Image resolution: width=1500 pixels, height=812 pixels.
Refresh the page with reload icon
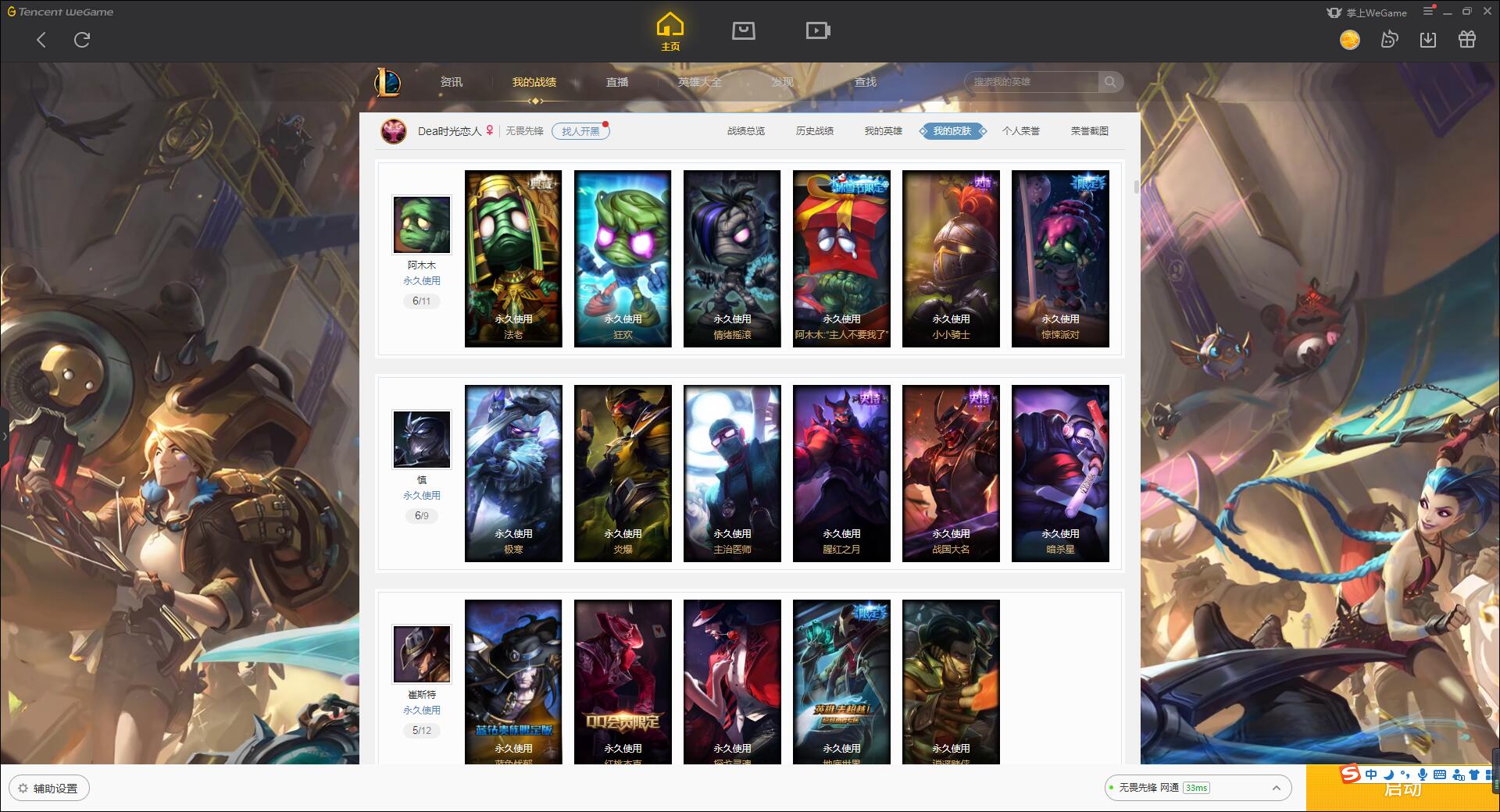pos(82,40)
